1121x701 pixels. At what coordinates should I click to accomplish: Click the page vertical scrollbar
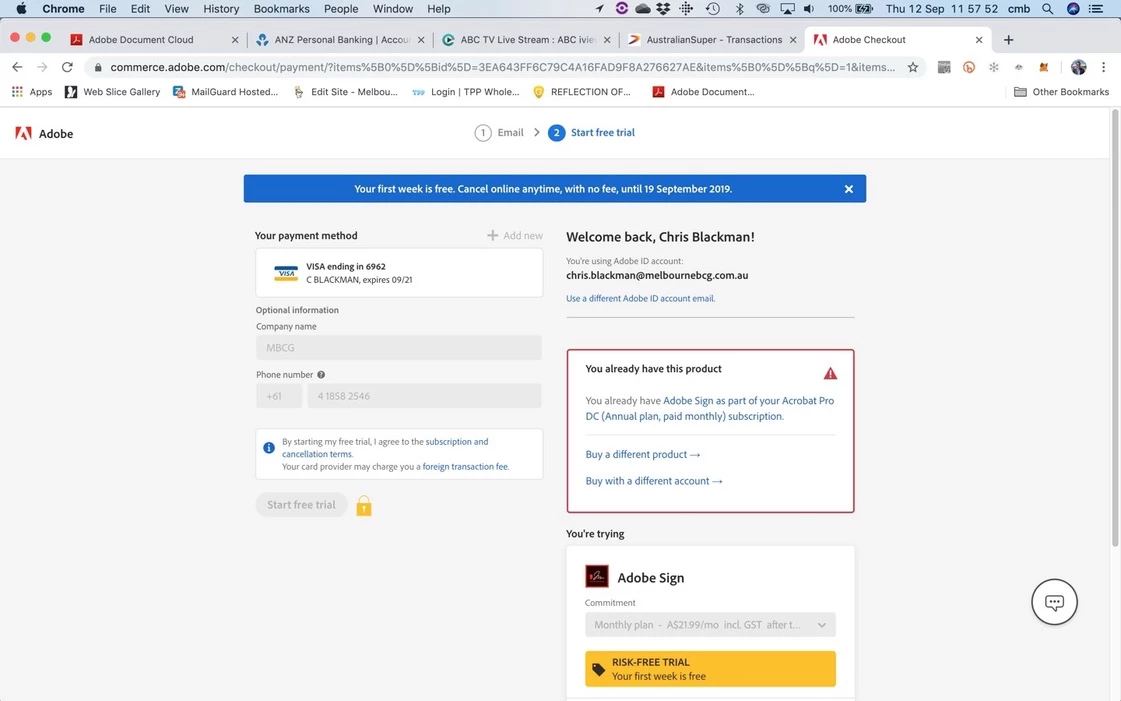(1115, 329)
